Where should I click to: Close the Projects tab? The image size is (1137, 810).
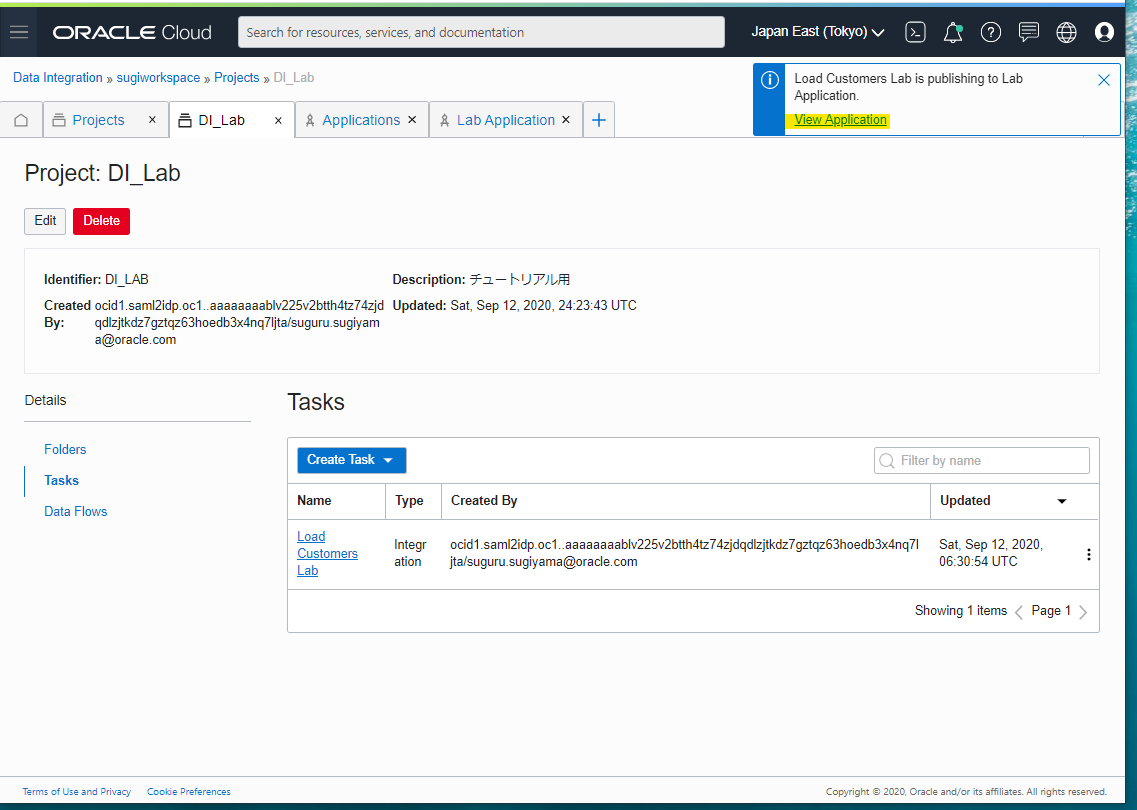pos(152,120)
